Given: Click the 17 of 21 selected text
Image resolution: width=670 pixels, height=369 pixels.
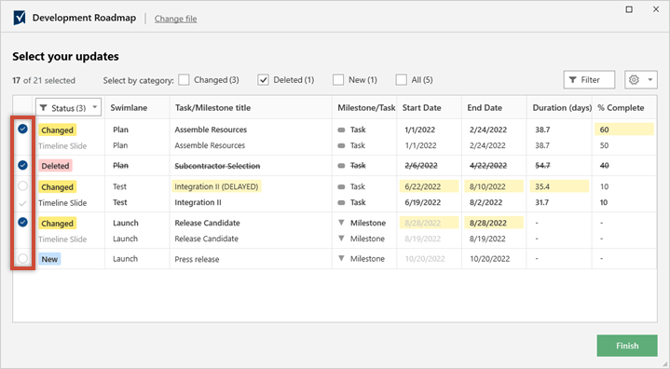Looking at the screenshot, I should coord(44,80).
